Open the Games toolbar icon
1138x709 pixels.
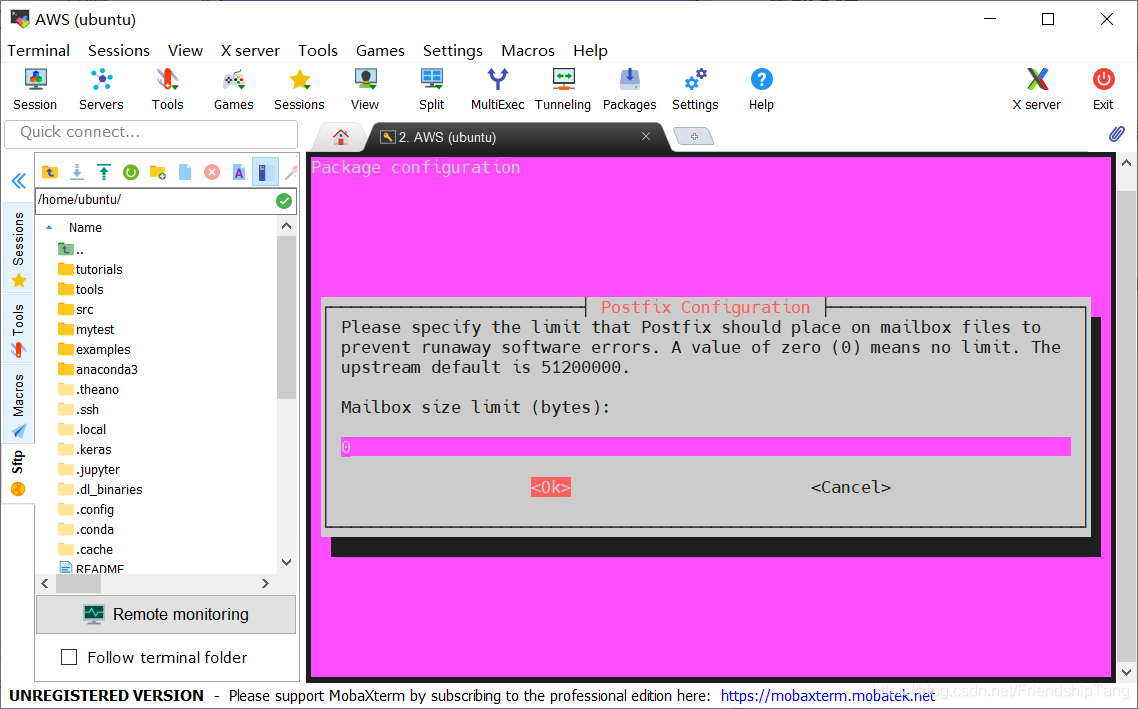[234, 89]
